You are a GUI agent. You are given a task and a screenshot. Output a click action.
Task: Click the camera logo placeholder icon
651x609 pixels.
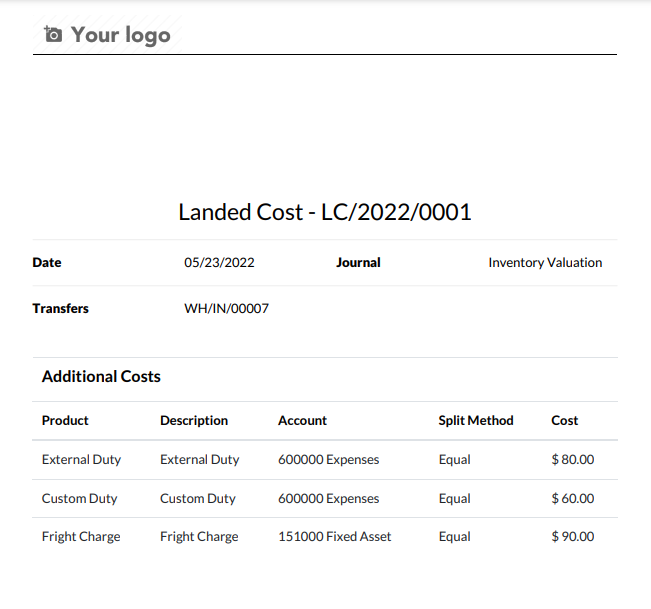[x=53, y=34]
